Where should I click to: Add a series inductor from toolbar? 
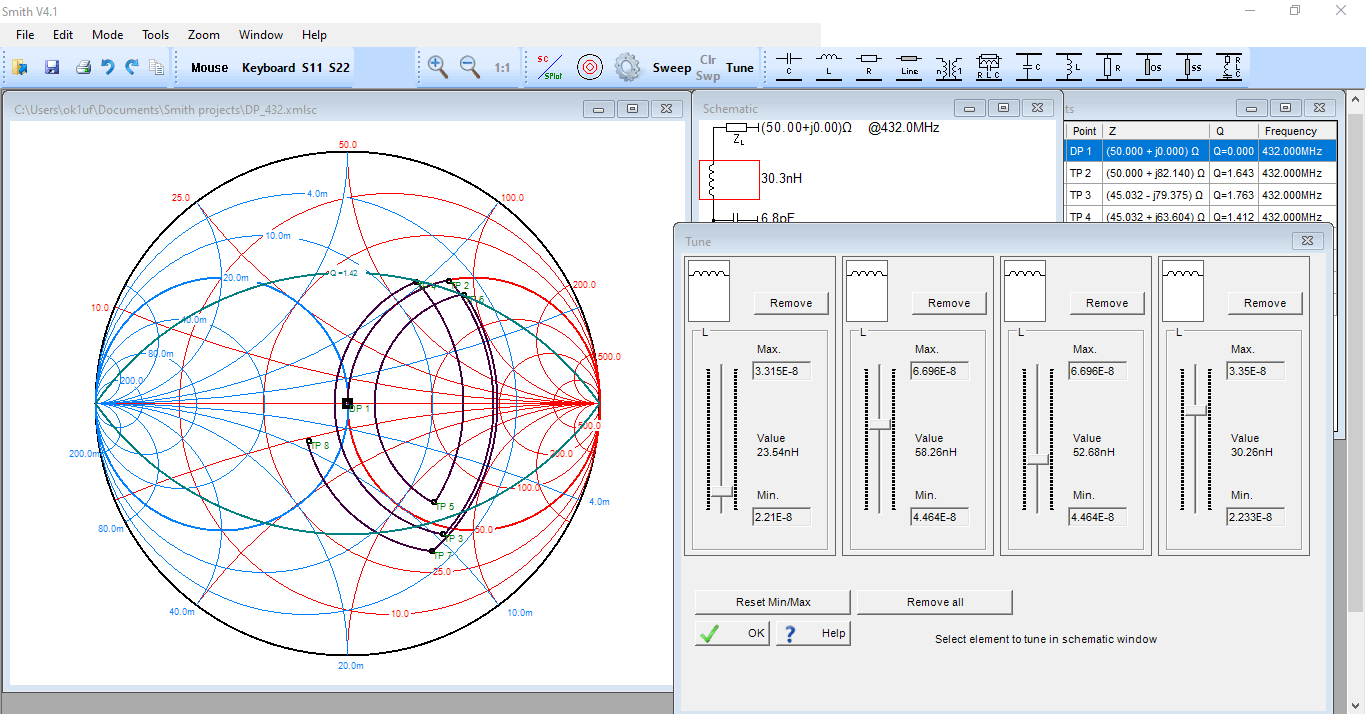tap(829, 67)
